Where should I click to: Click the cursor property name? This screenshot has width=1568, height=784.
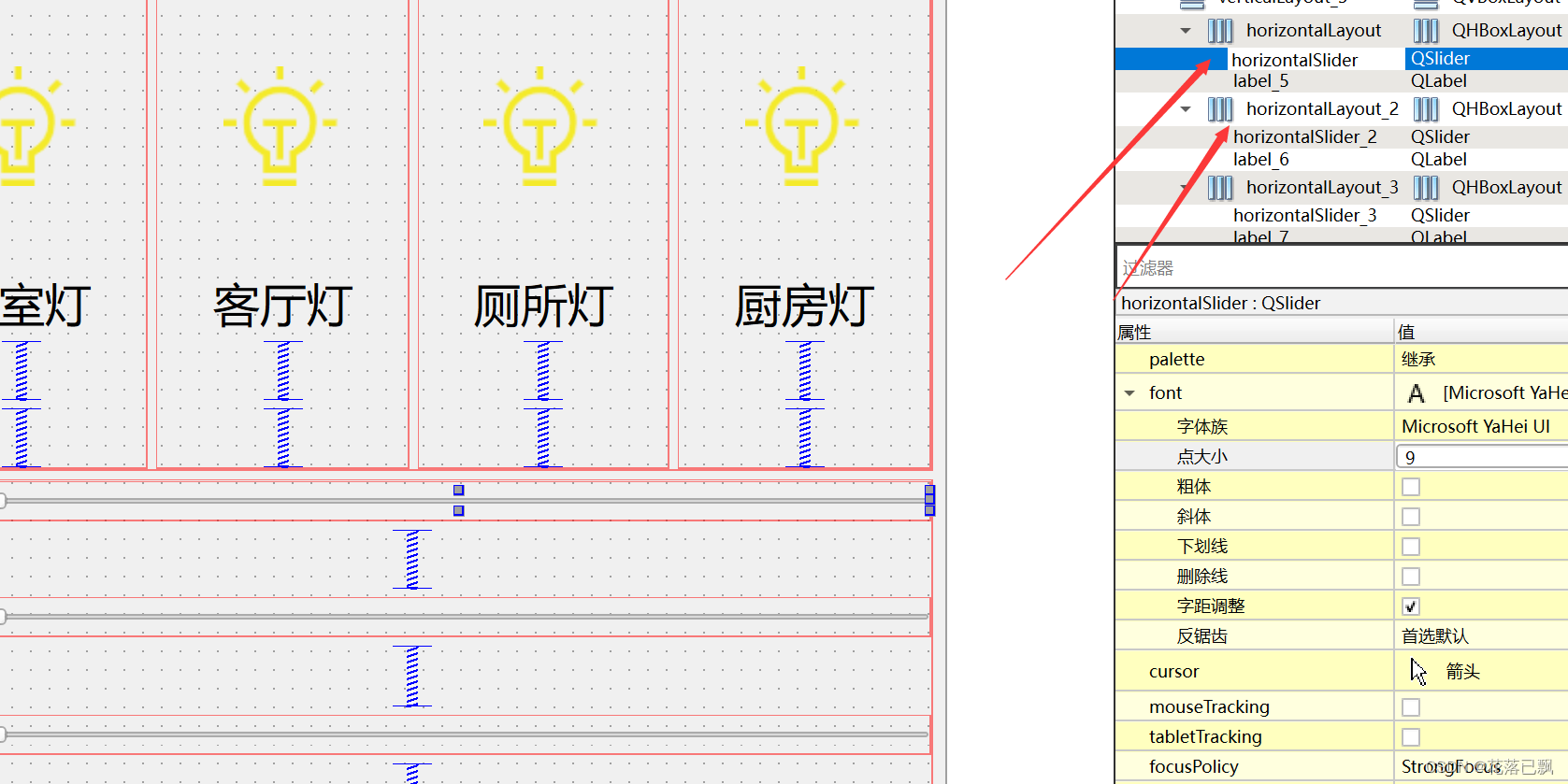(1173, 672)
